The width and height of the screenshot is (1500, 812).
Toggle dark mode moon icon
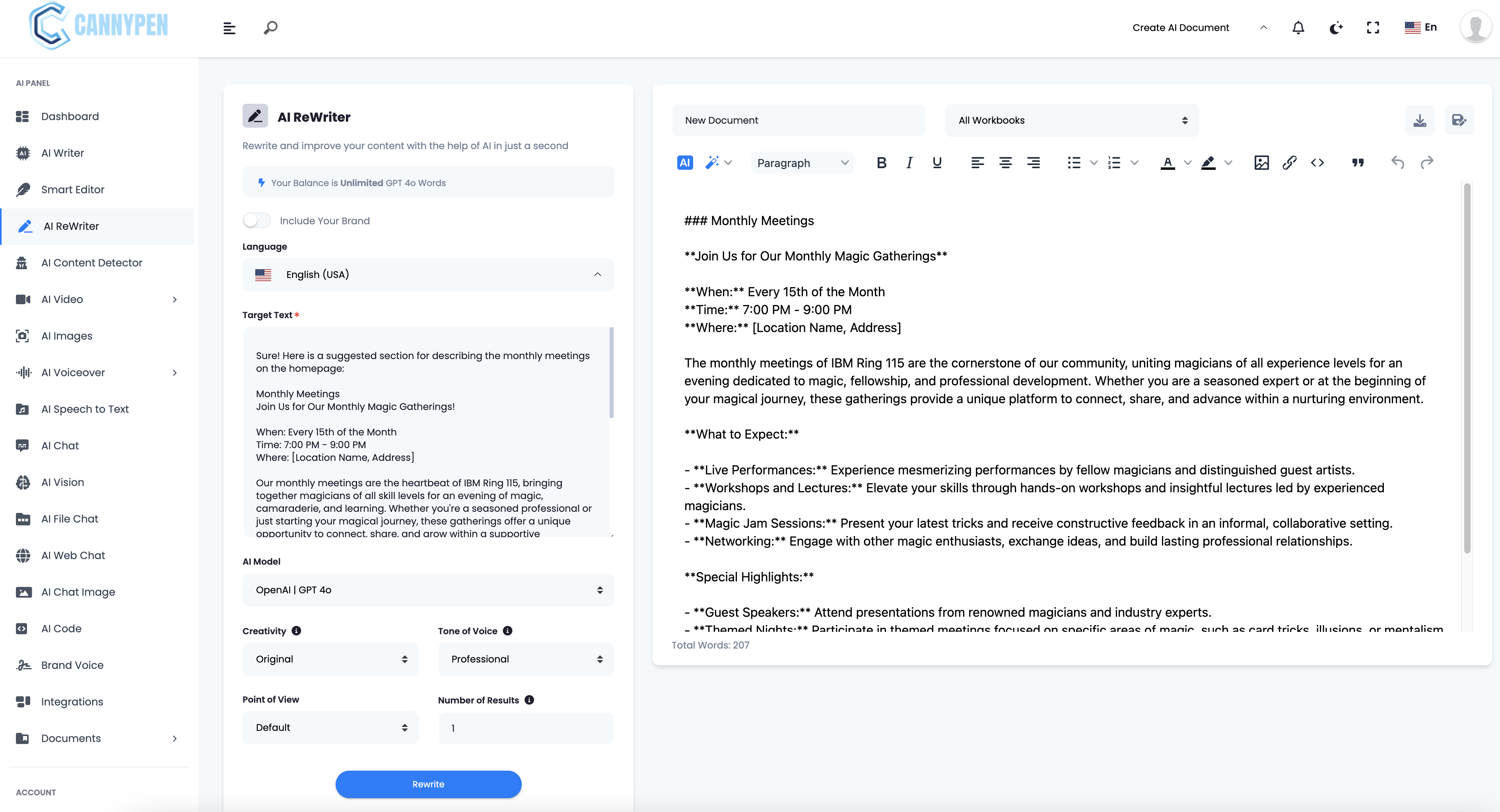tap(1336, 27)
